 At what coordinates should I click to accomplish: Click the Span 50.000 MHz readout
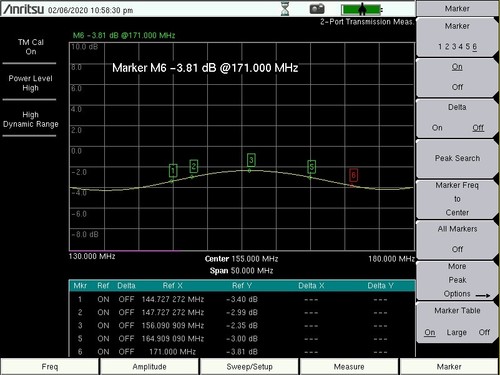pos(241,271)
